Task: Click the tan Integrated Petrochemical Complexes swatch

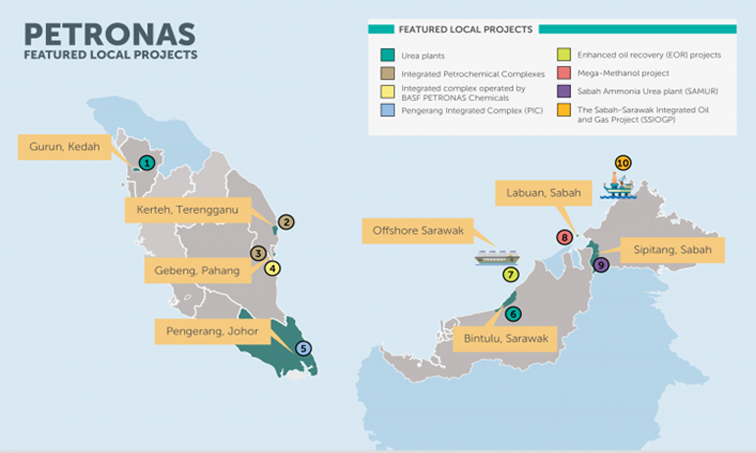Action: pos(388,73)
